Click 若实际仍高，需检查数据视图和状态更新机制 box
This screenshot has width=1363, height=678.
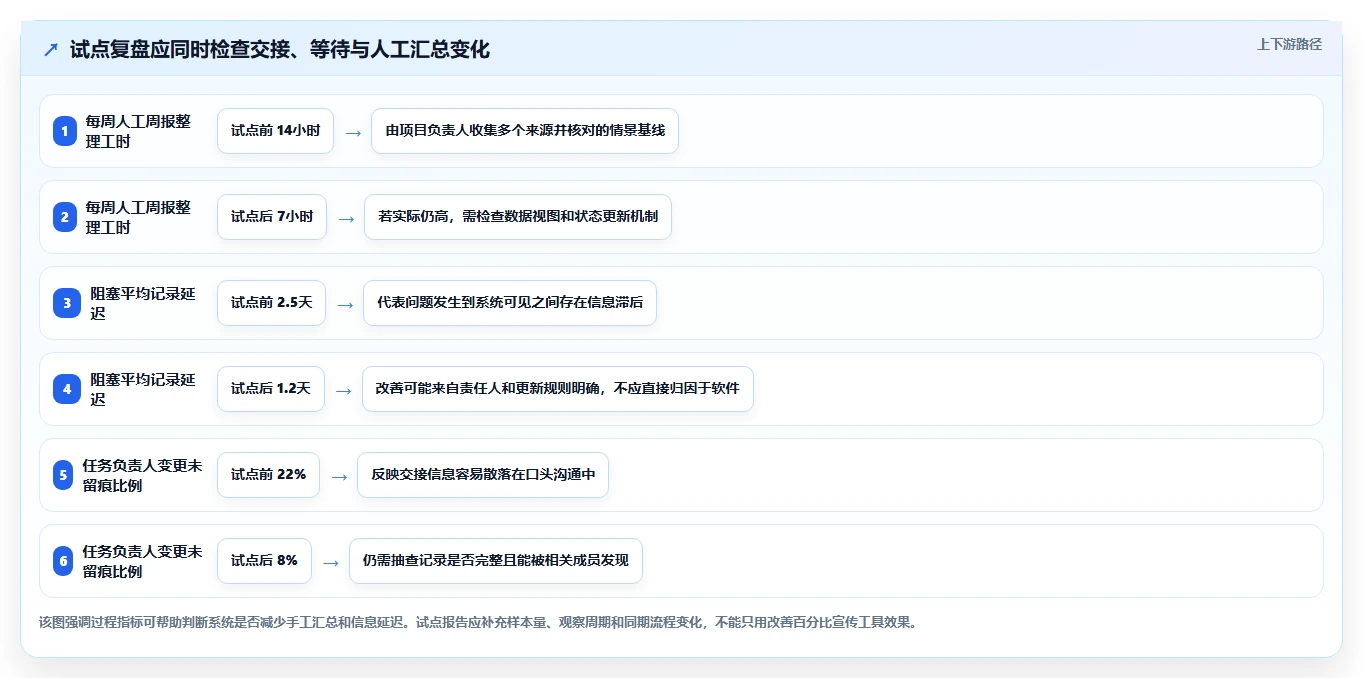coord(518,217)
